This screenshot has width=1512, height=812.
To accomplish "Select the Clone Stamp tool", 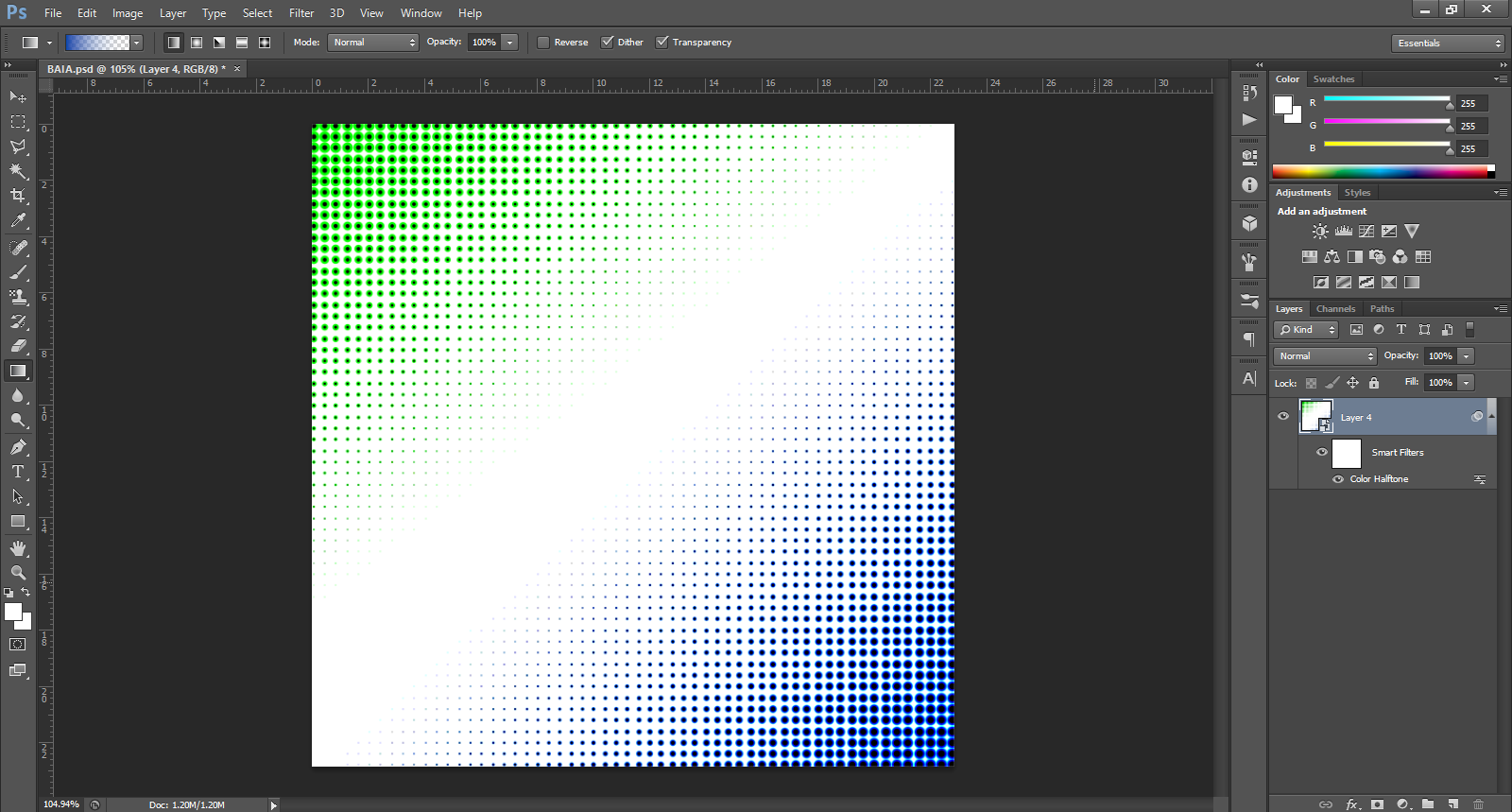I will [x=18, y=297].
